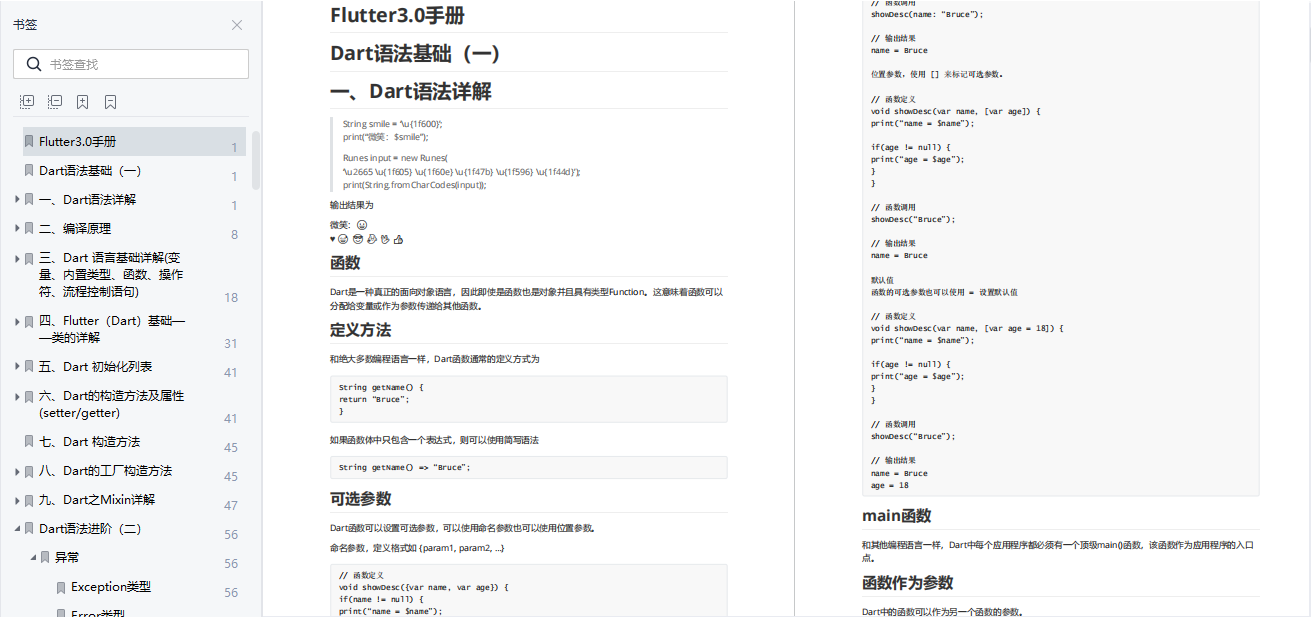Image resolution: width=1311 pixels, height=617 pixels.
Task: Expand the 六、Dart的构造方法及属性 bookmark
Action: tap(17, 396)
